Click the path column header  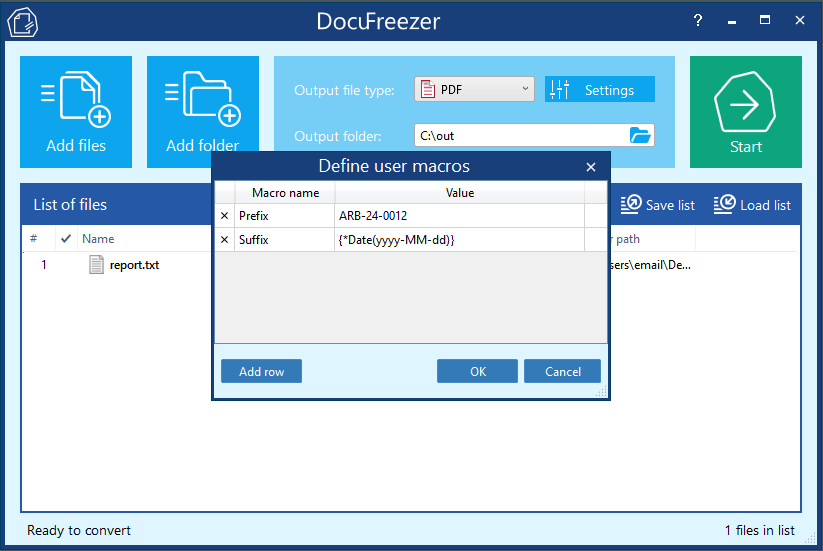pyautogui.click(x=652, y=239)
